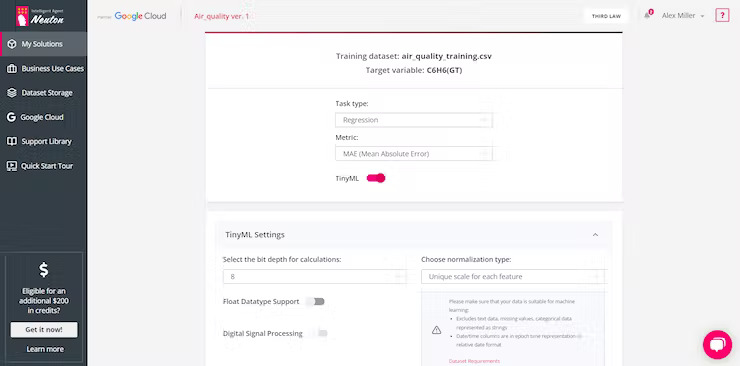Image resolution: width=740 pixels, height=366 pixels.
Task: Open Business Use Cases menu item
Action: click(43, 68)
